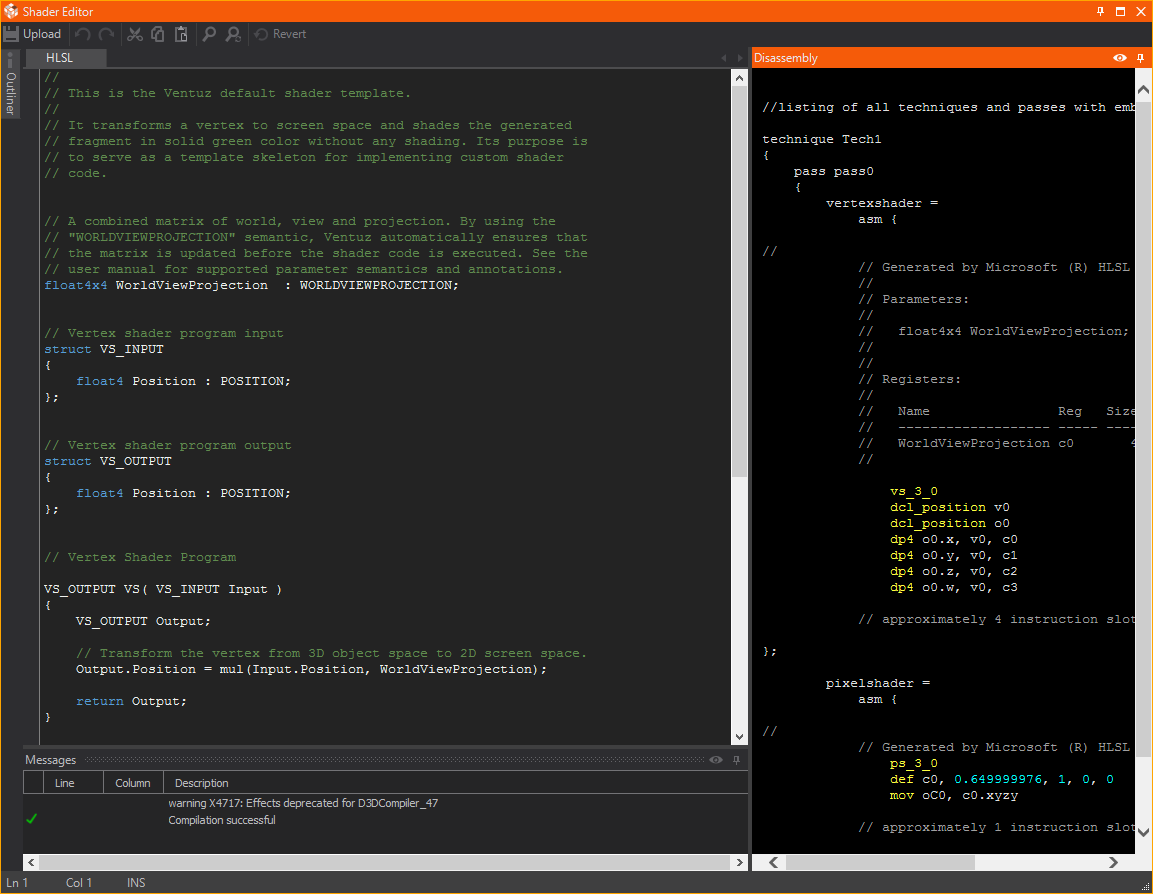Image resolution: width=1153 pixels, height=894 pixels.
Task: Click the compilation warning message row
Action: tap(303, 803)
